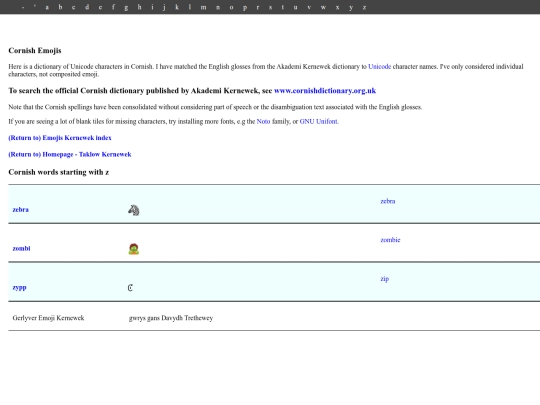Select letter 'g' in the alphabet bar

pos(126,7)
